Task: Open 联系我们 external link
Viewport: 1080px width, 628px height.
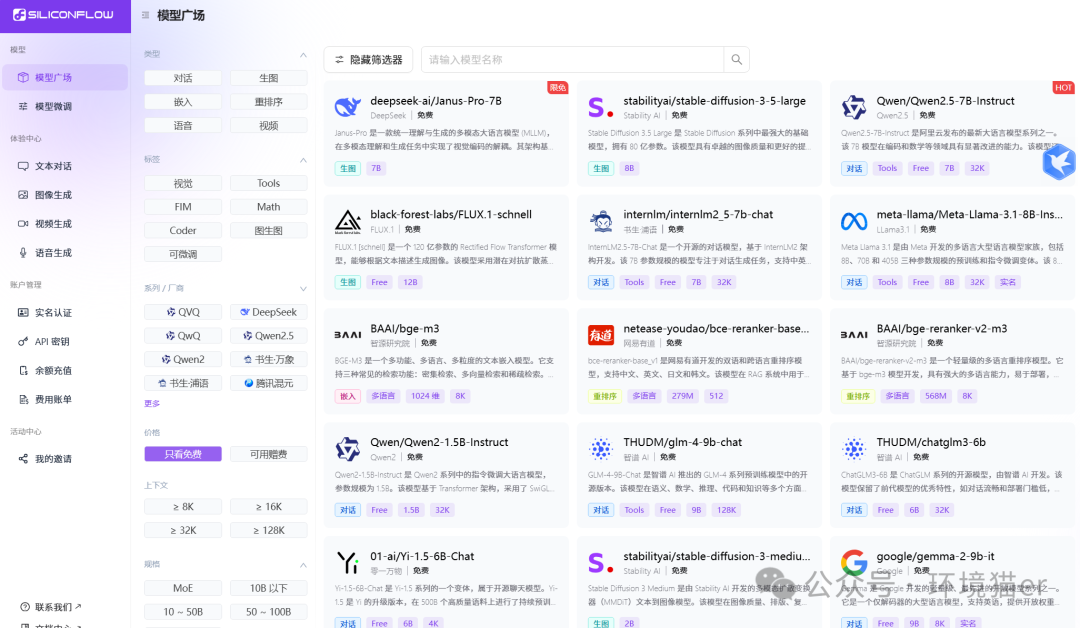Action: [x=51, y=607]
